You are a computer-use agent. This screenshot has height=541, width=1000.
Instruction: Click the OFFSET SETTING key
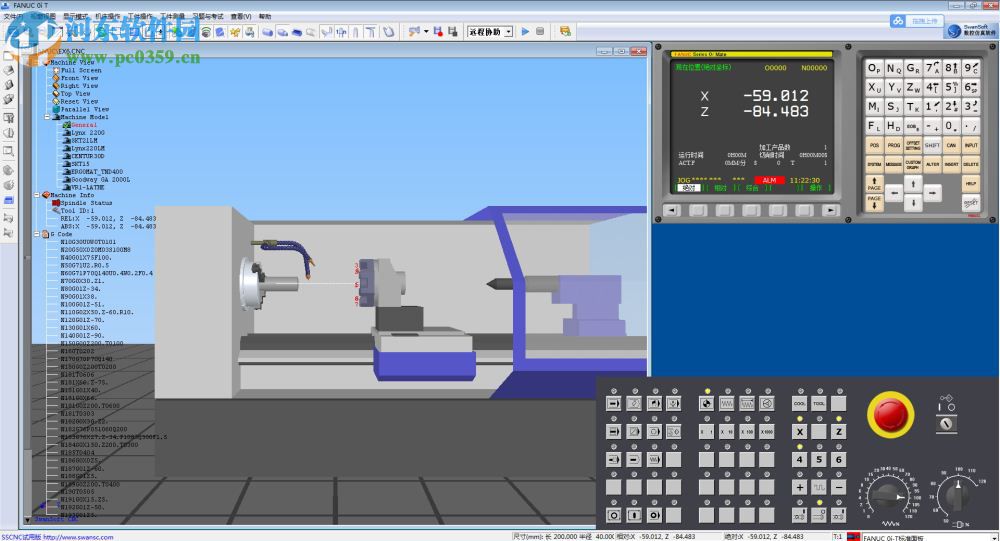(913, 145)
